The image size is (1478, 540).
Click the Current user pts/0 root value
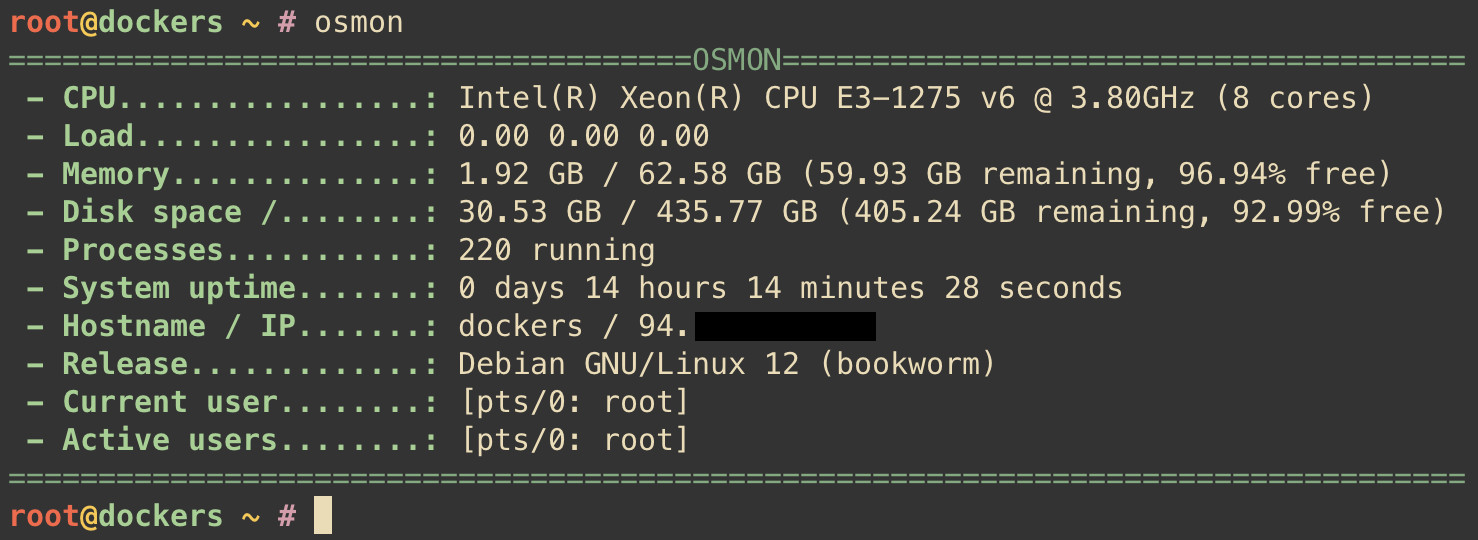[574, 402]
